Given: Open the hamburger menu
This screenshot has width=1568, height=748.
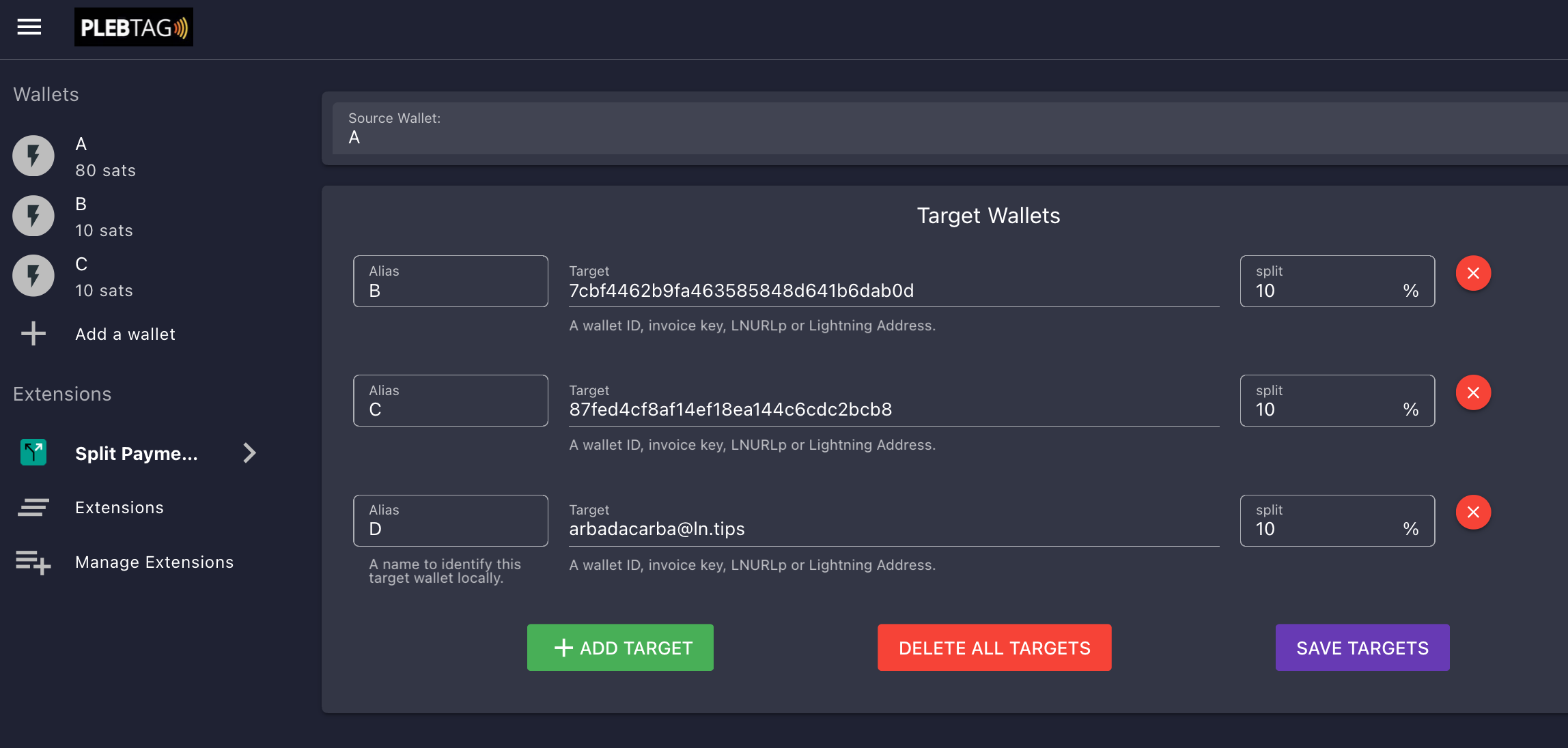Looking at the screenshot, I should point(29,27).
